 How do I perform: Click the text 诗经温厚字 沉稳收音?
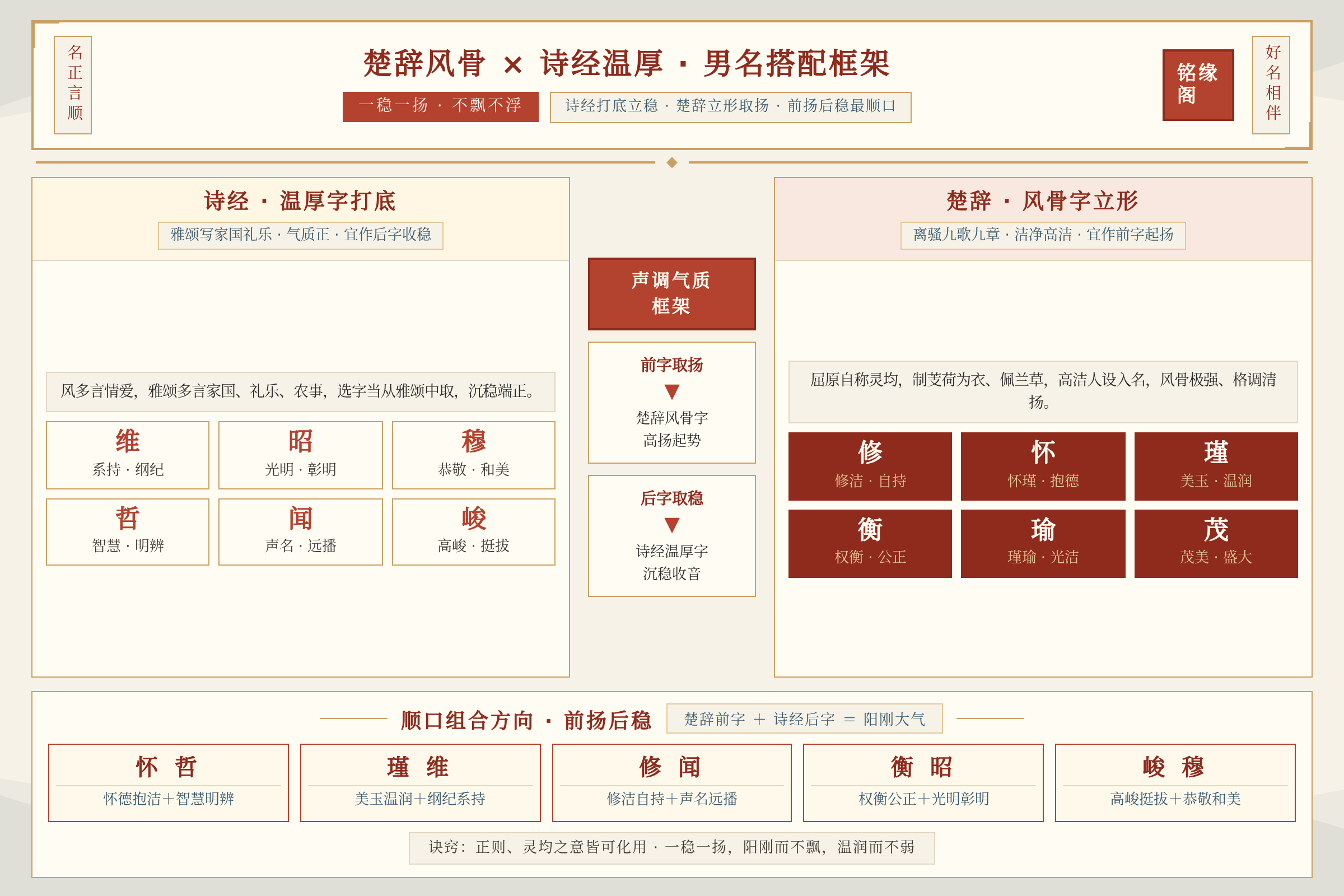tap(671, 562)
